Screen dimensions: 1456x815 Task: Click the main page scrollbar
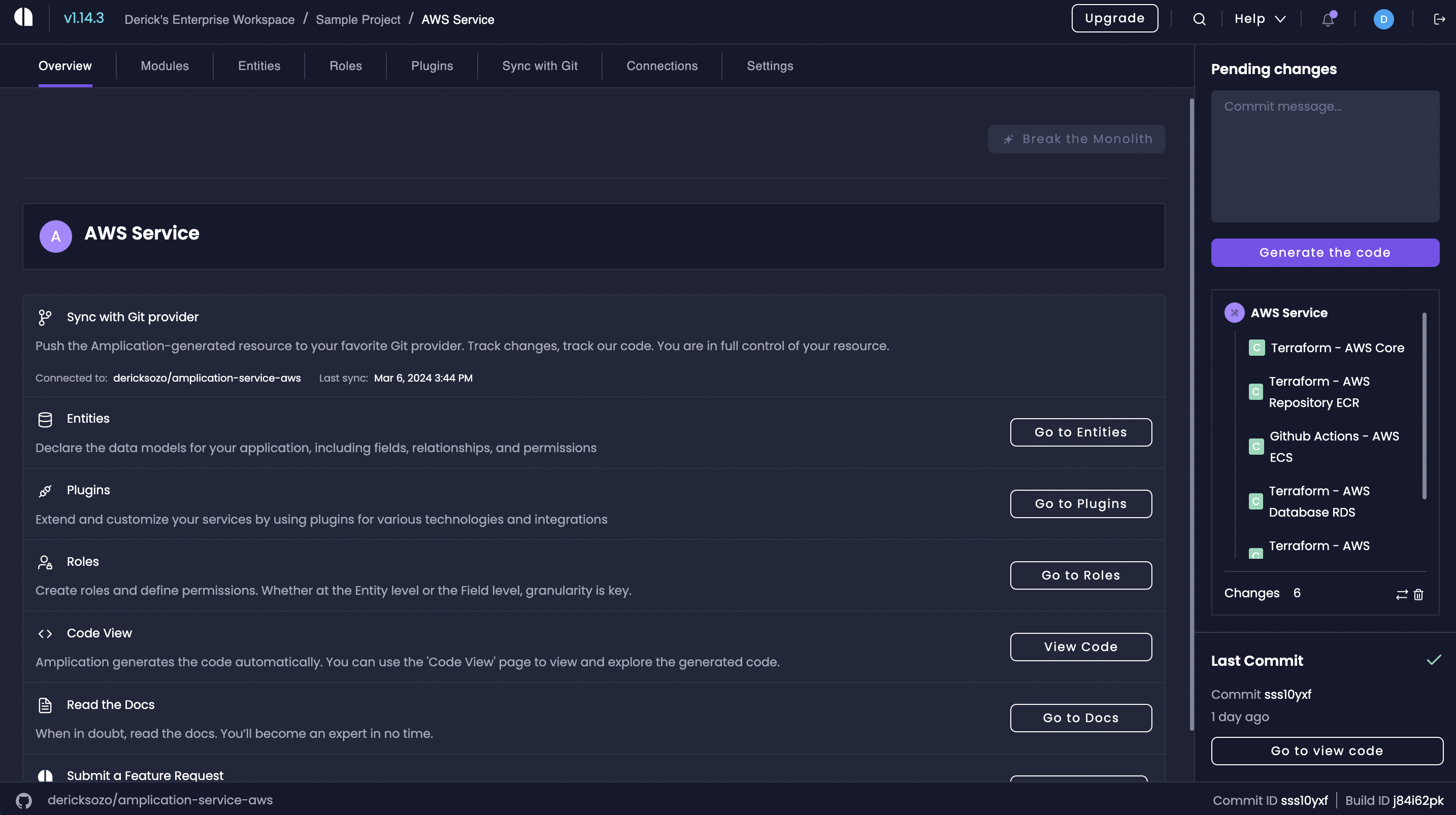point(1191,414)
